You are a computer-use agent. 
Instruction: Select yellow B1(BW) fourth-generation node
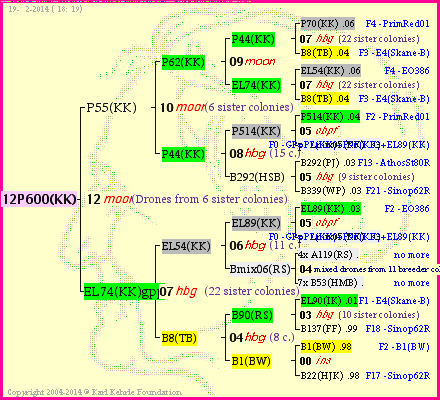click(x=251, y=361)
